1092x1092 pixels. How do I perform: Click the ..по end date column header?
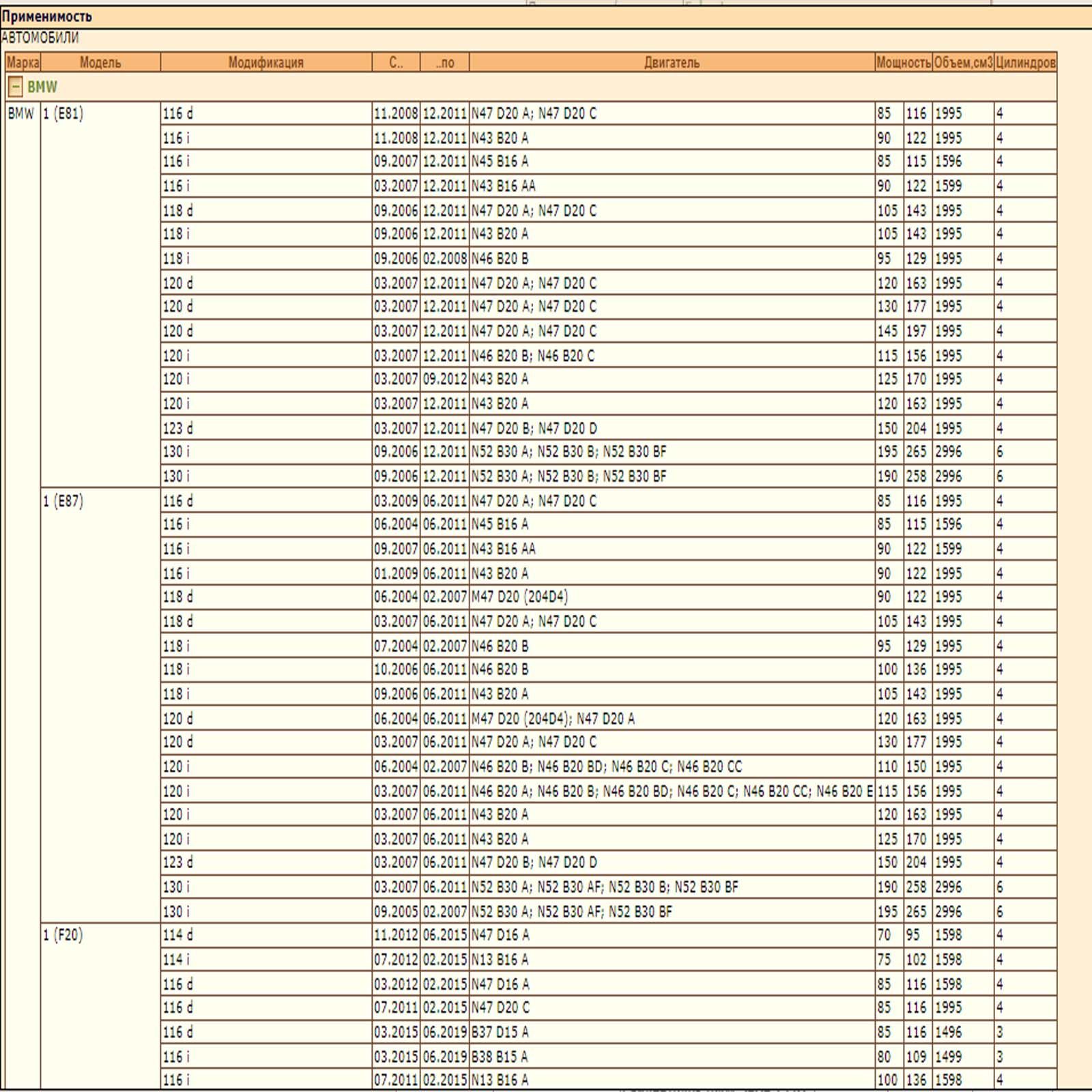click(x=444, y=63)
